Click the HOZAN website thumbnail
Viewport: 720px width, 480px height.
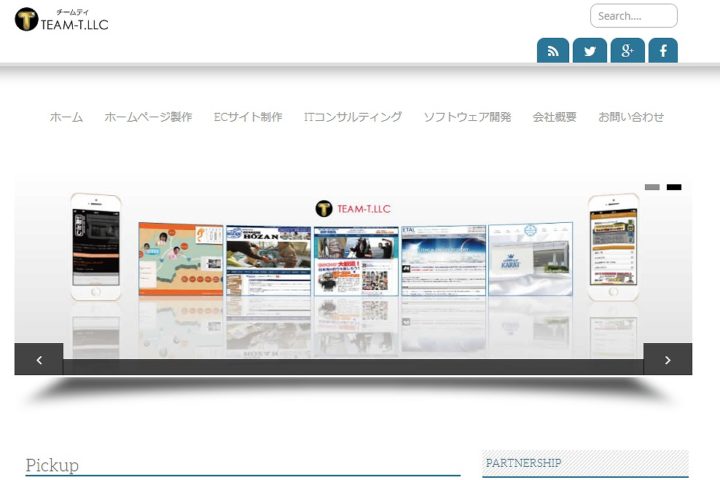pos(268,260)
